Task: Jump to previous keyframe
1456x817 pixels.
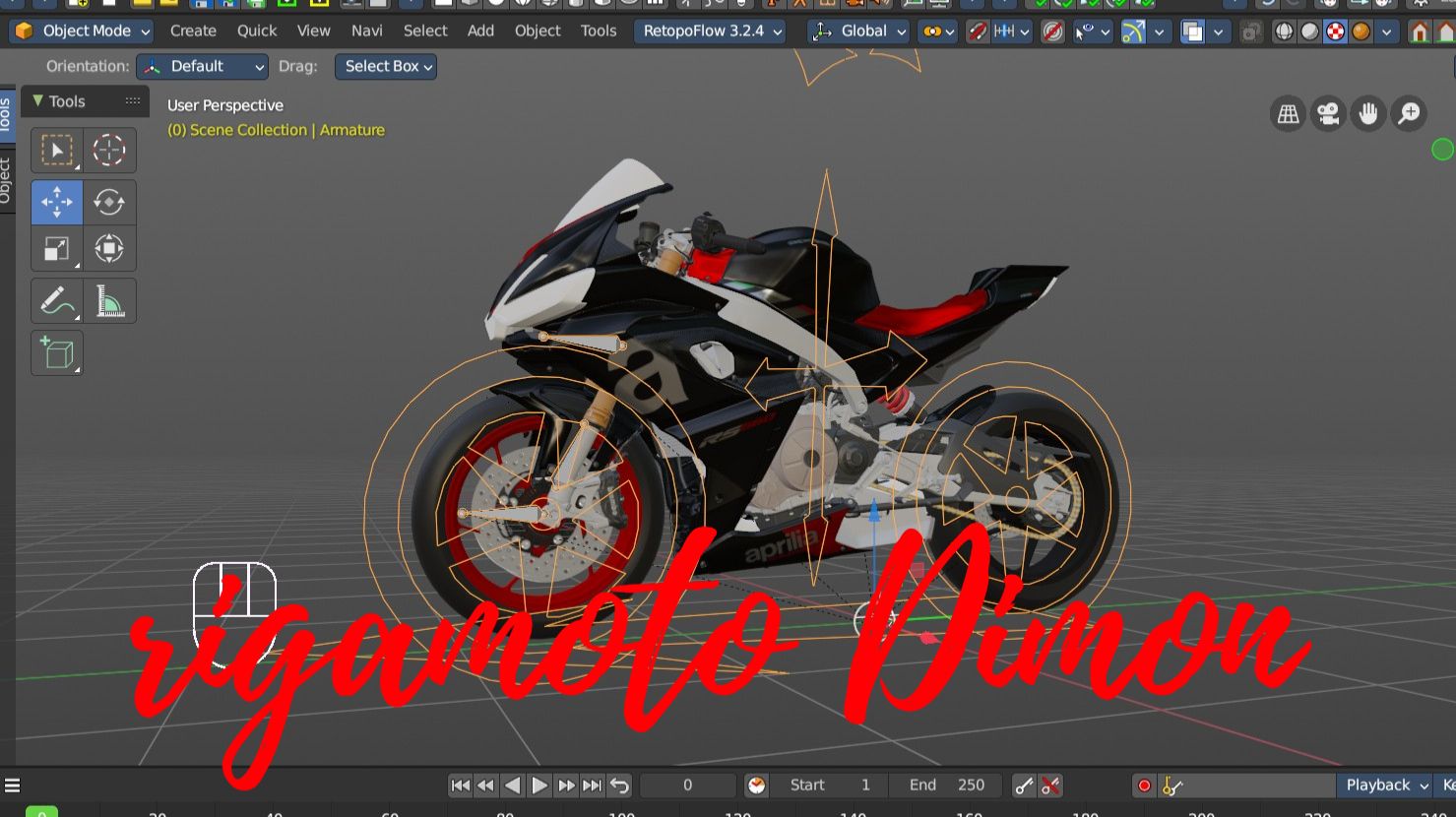Action: 485,786
